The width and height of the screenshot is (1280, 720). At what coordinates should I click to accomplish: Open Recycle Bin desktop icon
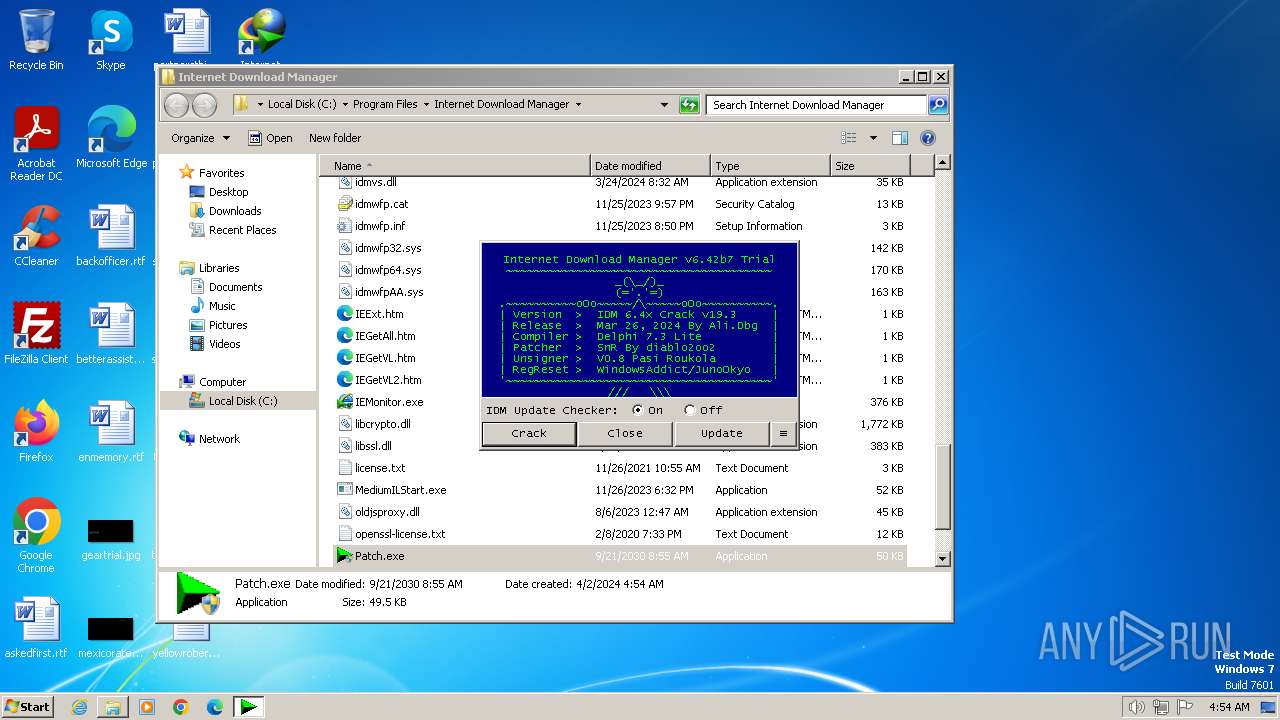pyautogui.click(x=36, y=41)
